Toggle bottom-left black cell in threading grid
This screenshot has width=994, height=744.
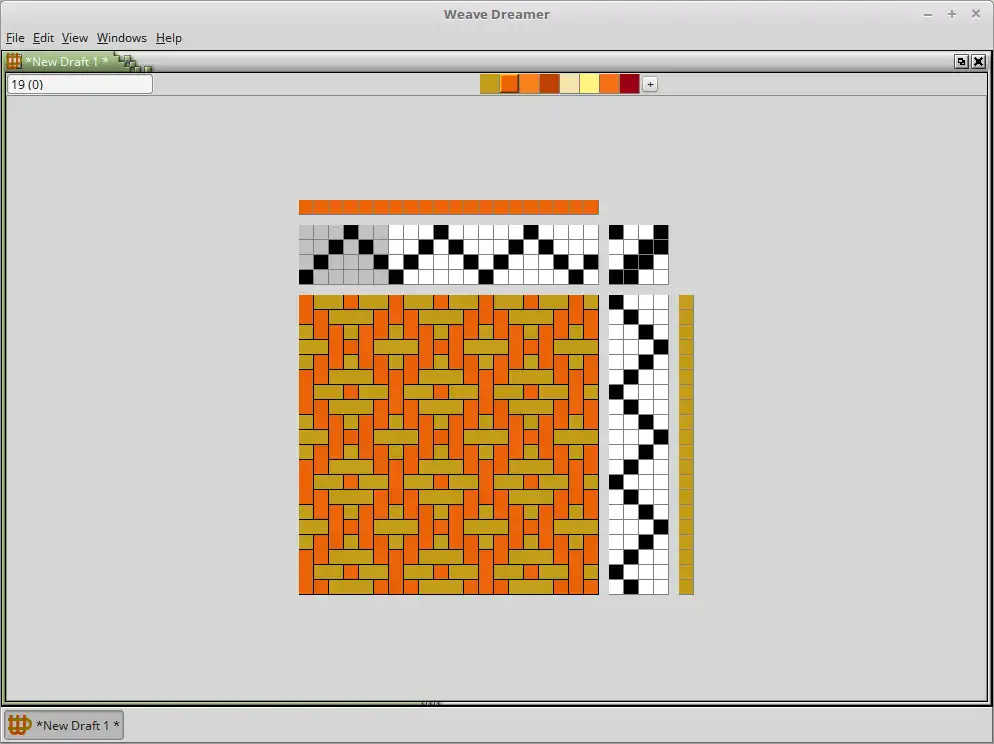[x=306, y=277]
